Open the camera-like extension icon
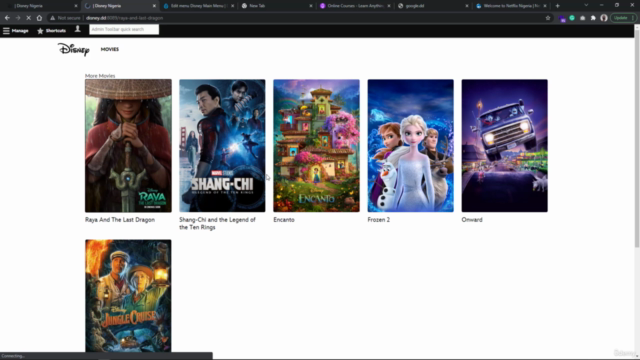The height and width of the screenshot is (360, 640). pos(583,18)
